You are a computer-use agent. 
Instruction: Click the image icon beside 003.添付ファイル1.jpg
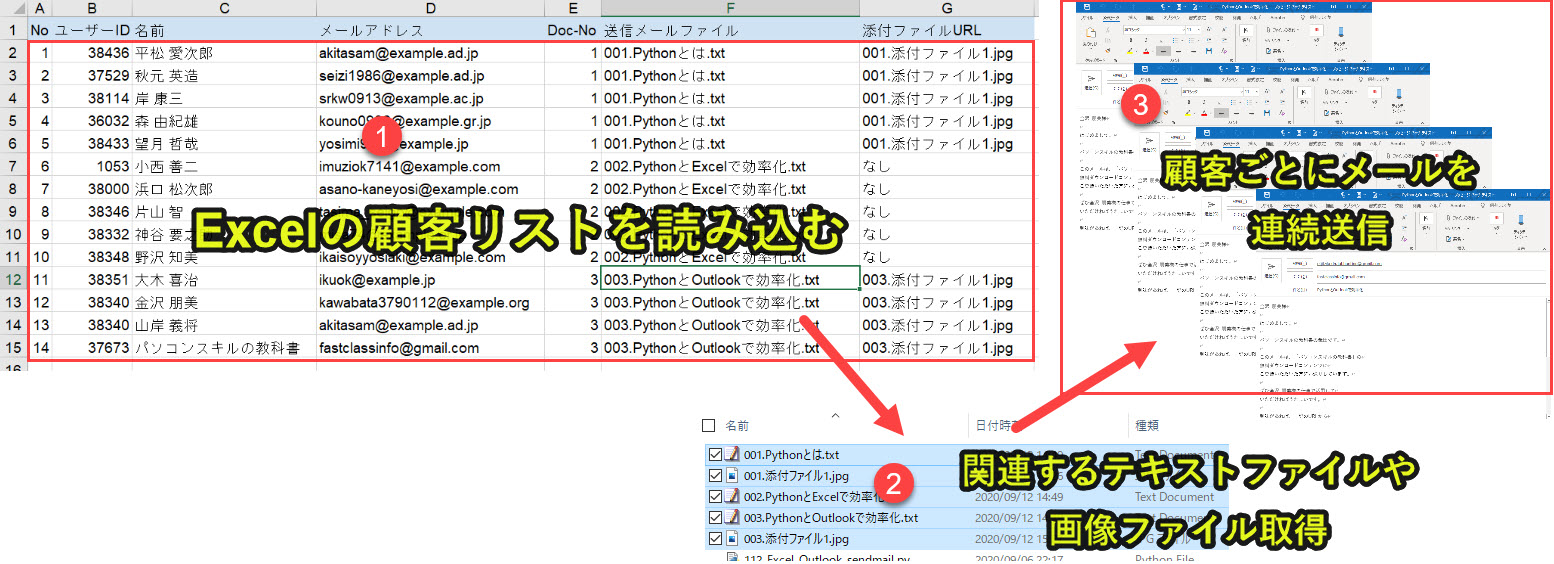coord(731,539)
